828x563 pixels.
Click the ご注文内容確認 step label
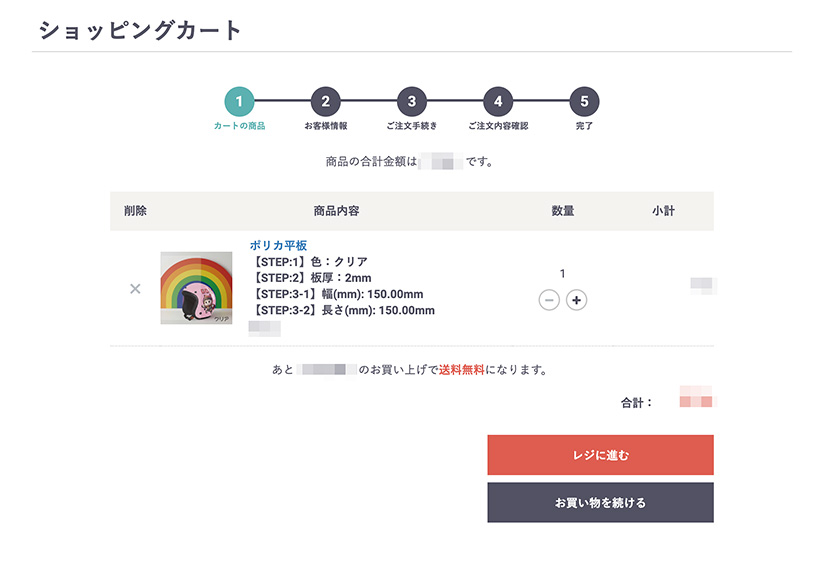click(498, 126)
